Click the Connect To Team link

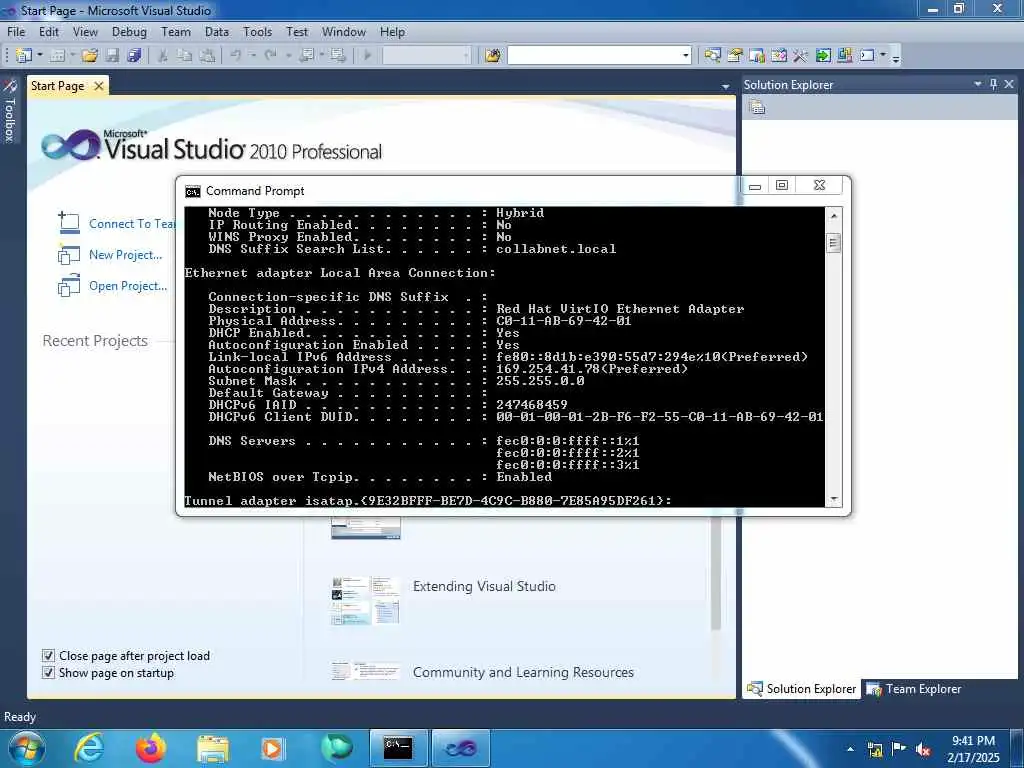[133, 224]
